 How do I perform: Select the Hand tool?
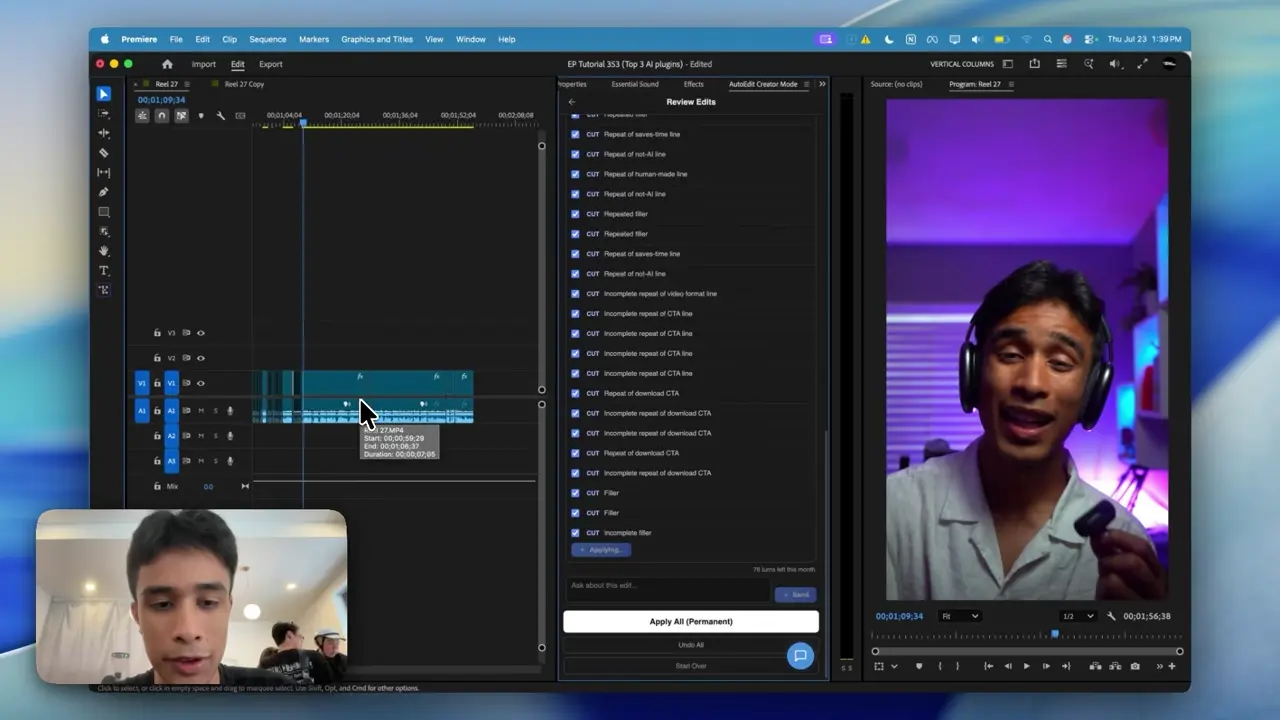[x=104, y=251]
